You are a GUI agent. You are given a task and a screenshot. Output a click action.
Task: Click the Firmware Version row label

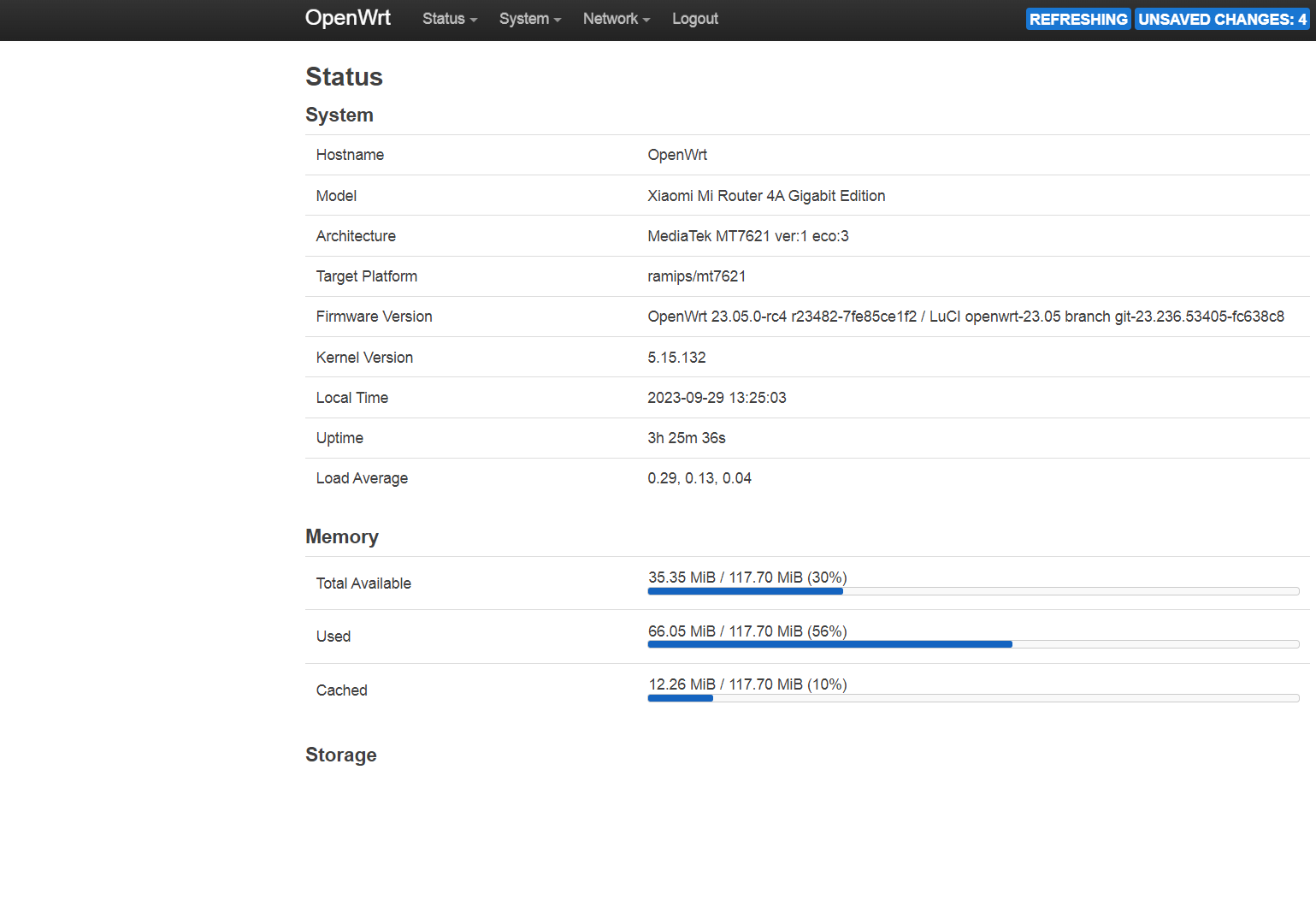(374, 317)
